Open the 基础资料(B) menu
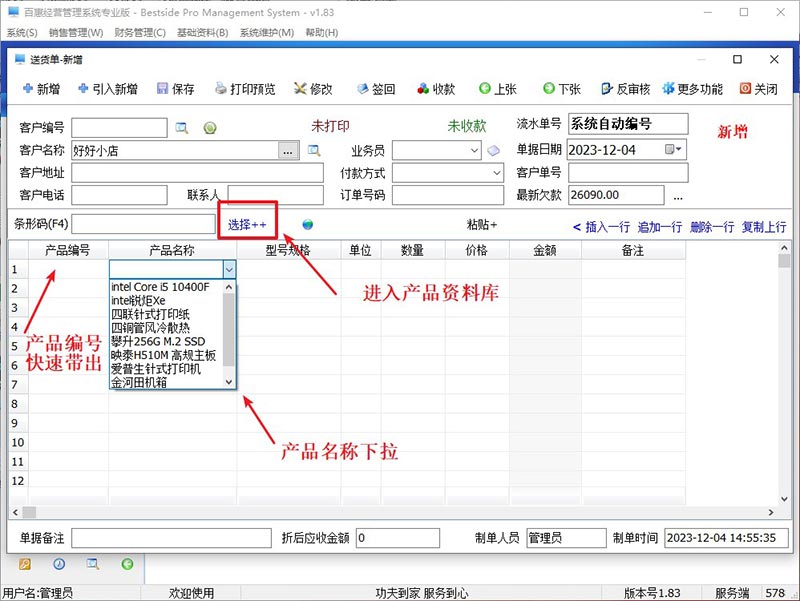800x601 pixels. tap(203, 33)
